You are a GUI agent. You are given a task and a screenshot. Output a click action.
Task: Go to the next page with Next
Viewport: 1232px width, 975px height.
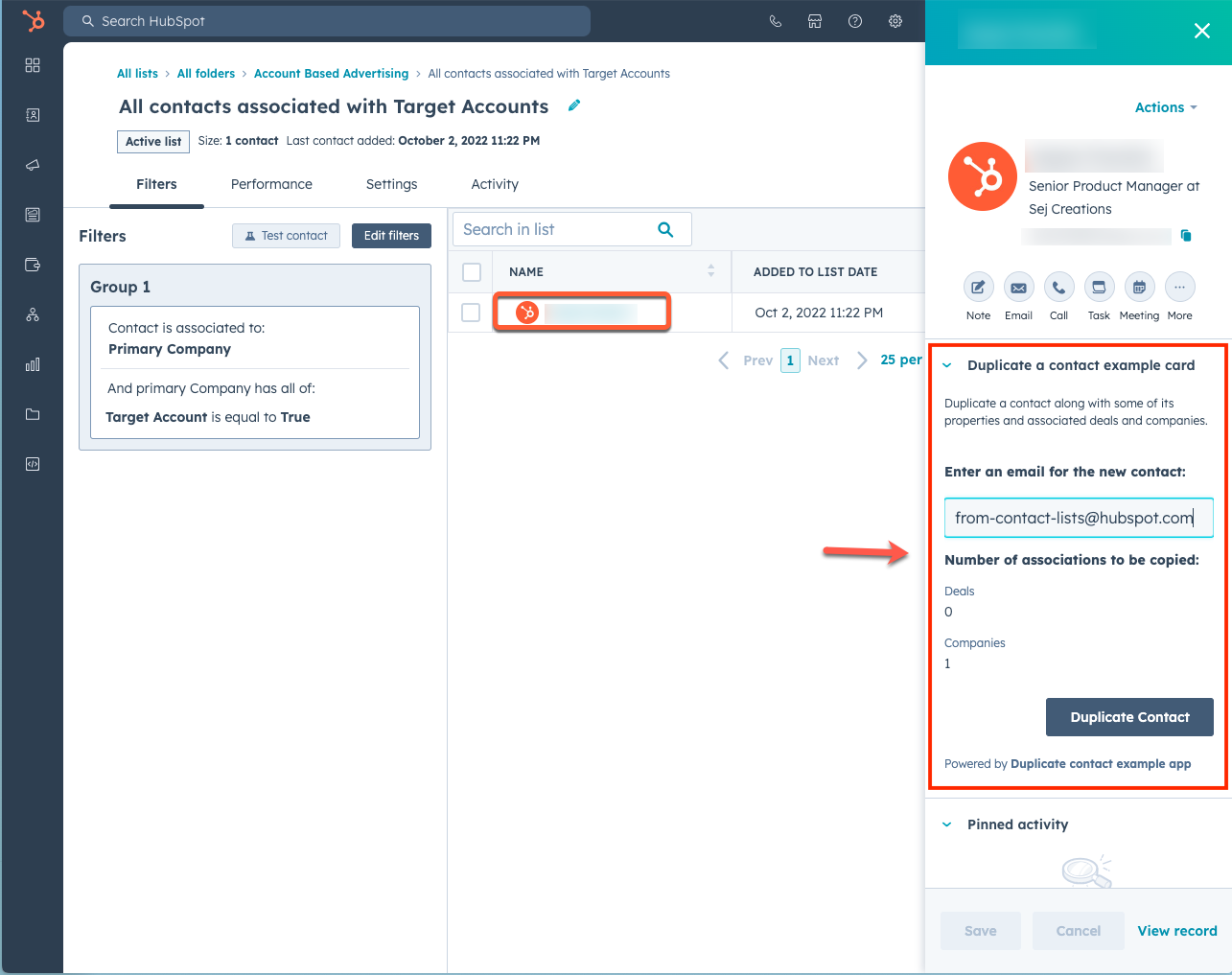(x=837, y=360)
